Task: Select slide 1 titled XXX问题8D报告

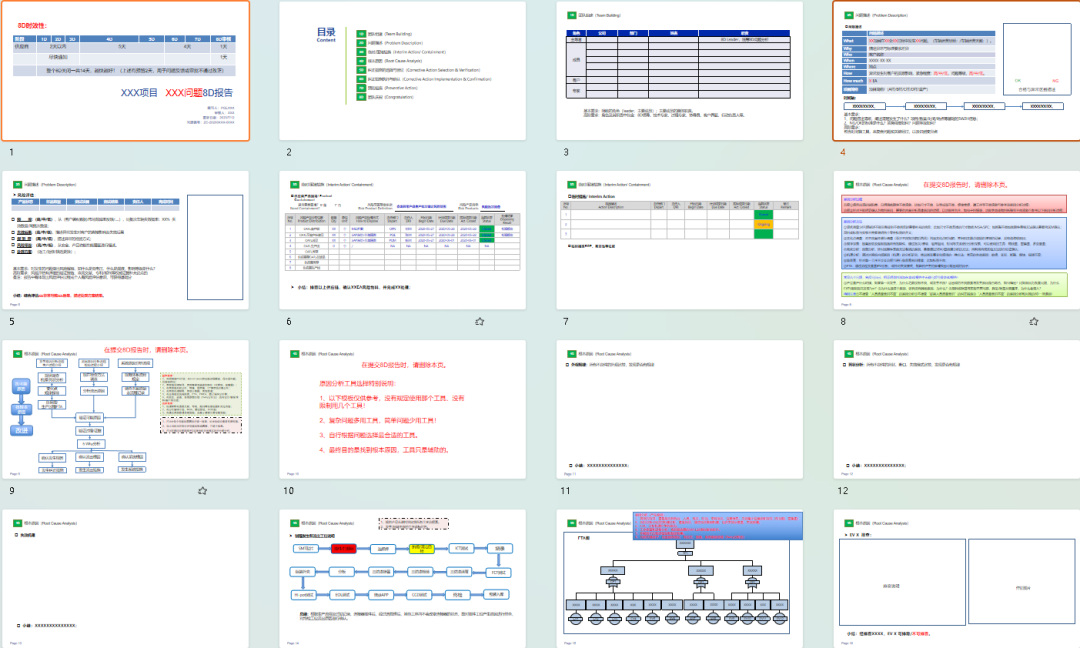Action: pos(125,71)
